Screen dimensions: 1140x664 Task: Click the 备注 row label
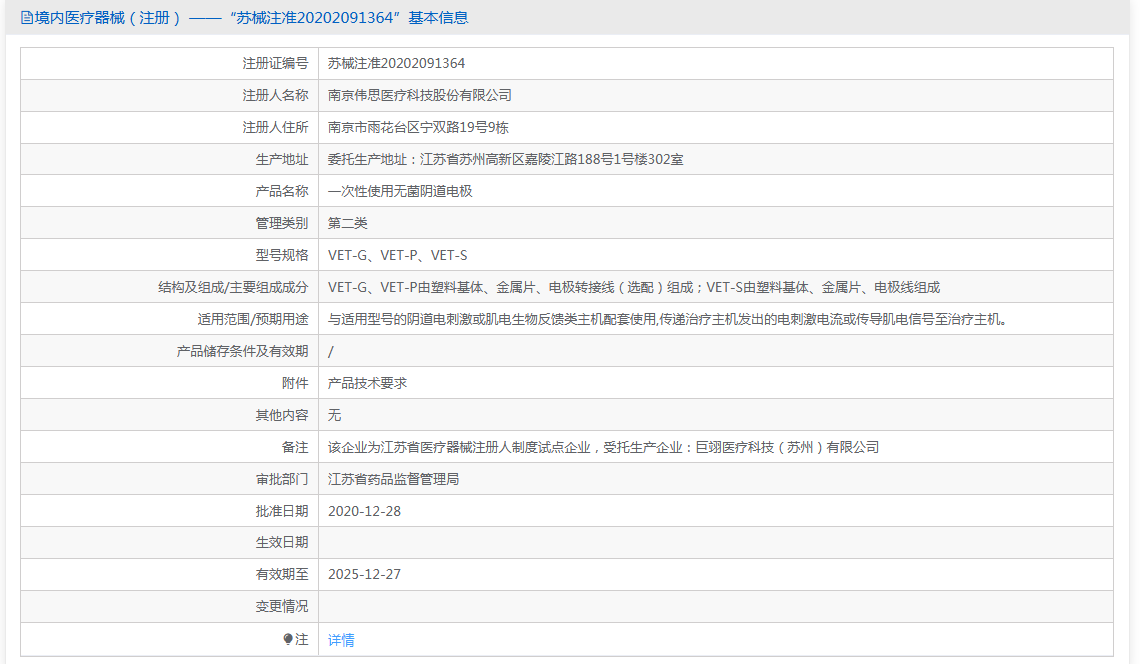coord(295,447)
